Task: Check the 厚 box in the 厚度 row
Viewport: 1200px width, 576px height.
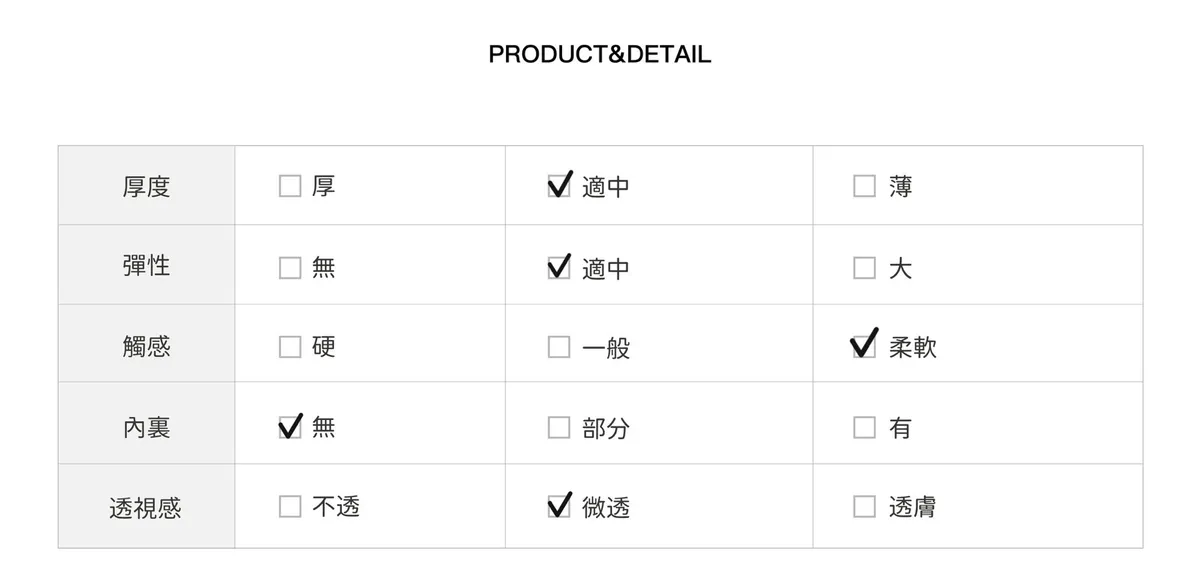Action: (290, 187)
